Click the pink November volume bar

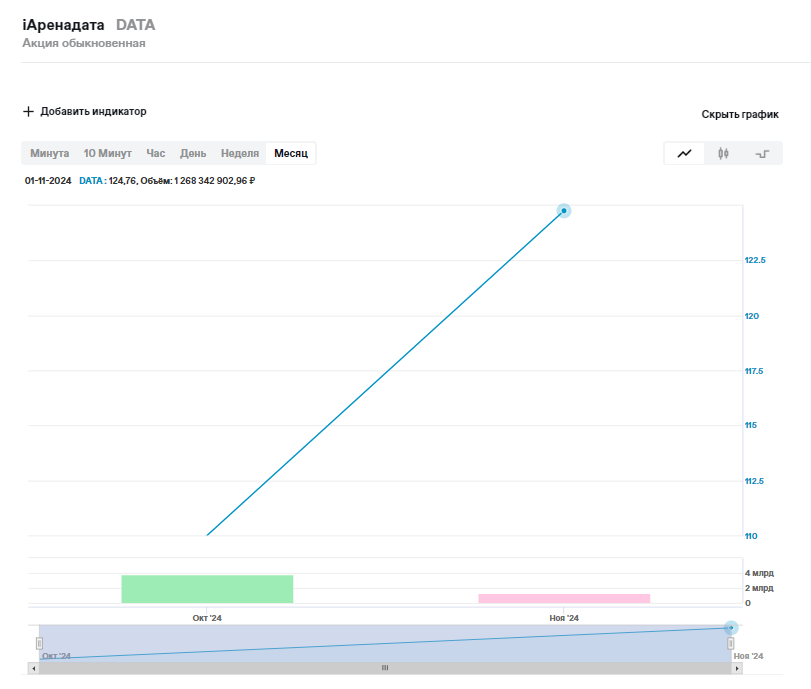pyautogui.click(x=564, y=598)
